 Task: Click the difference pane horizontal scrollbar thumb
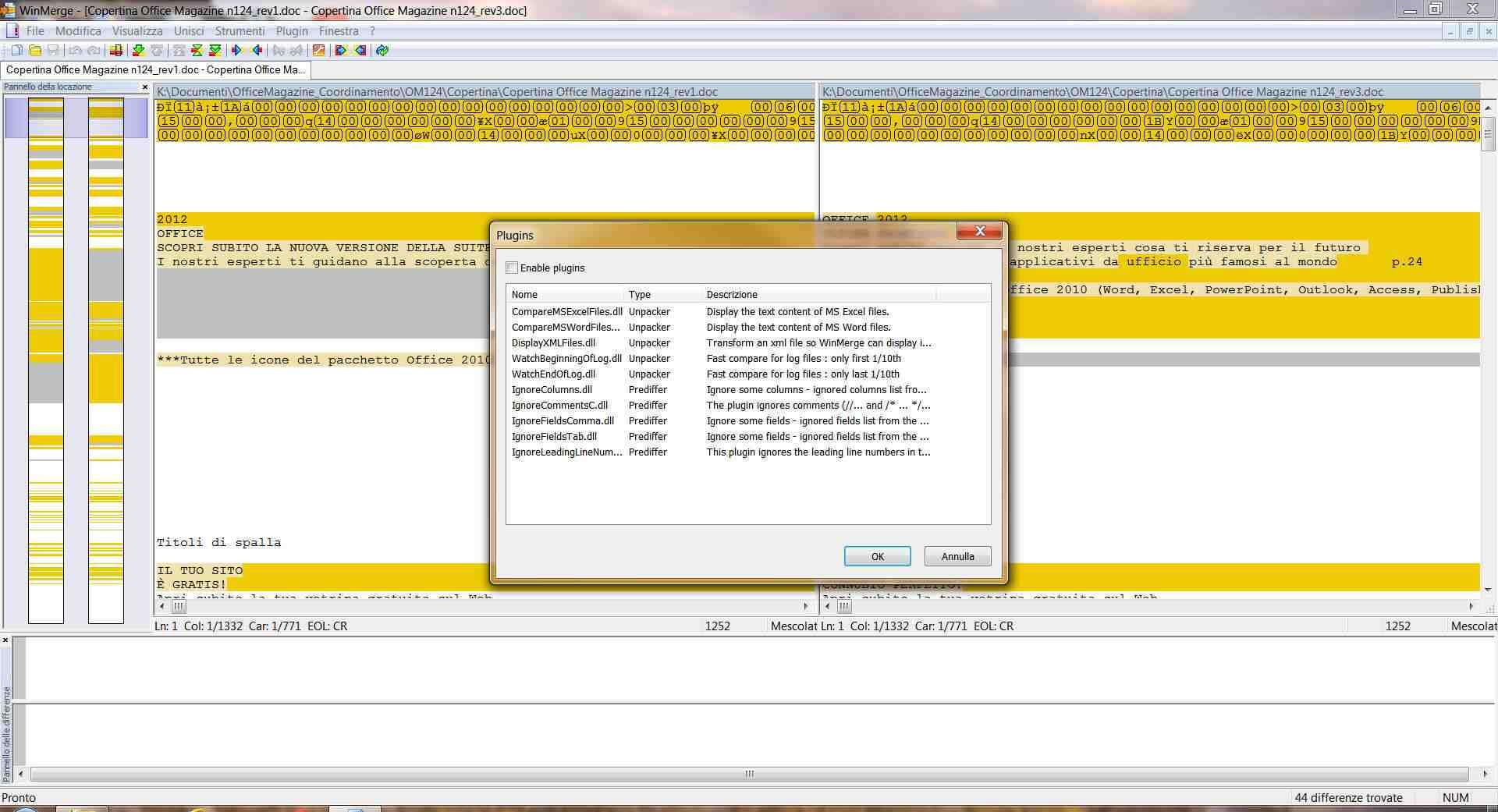(749, 775)
